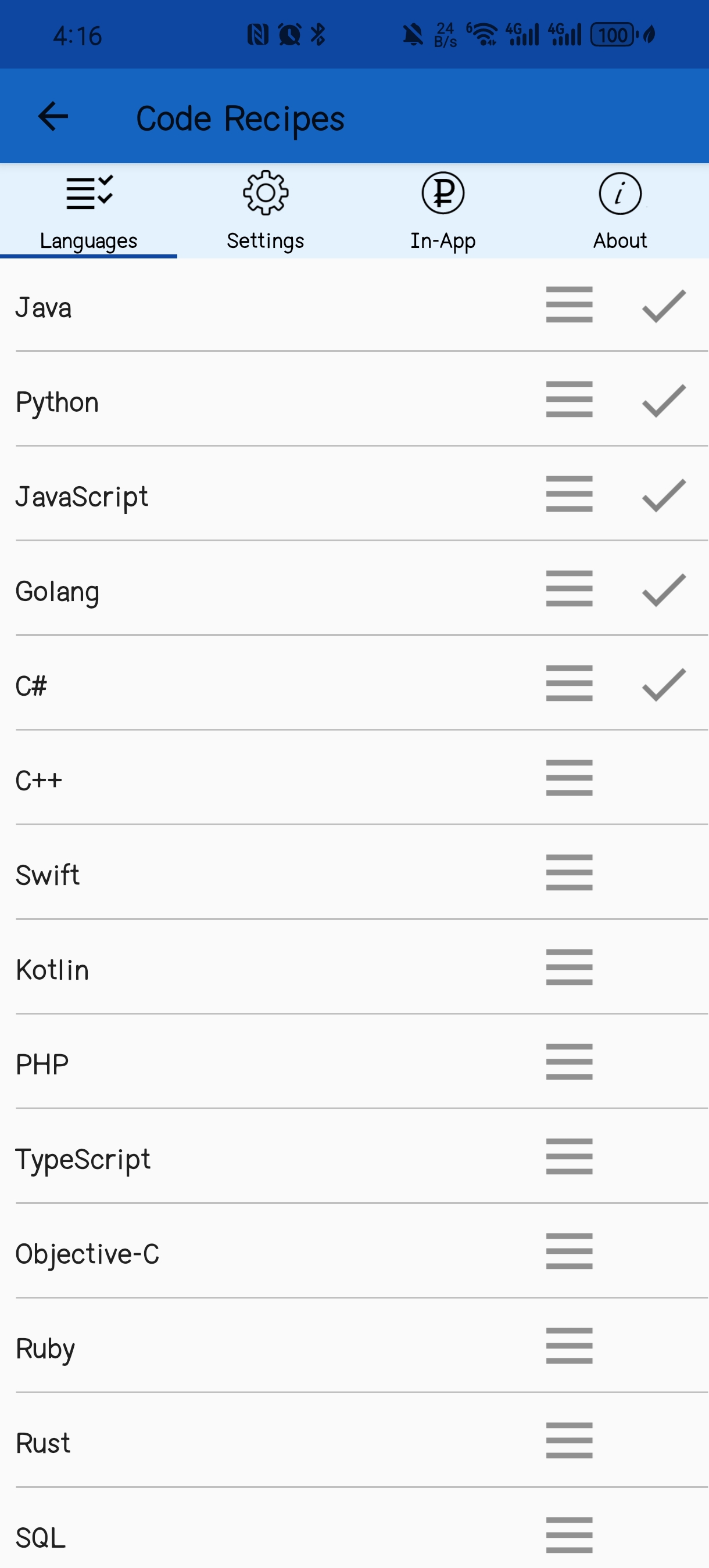Click the drag handle next to Swift

568,873
